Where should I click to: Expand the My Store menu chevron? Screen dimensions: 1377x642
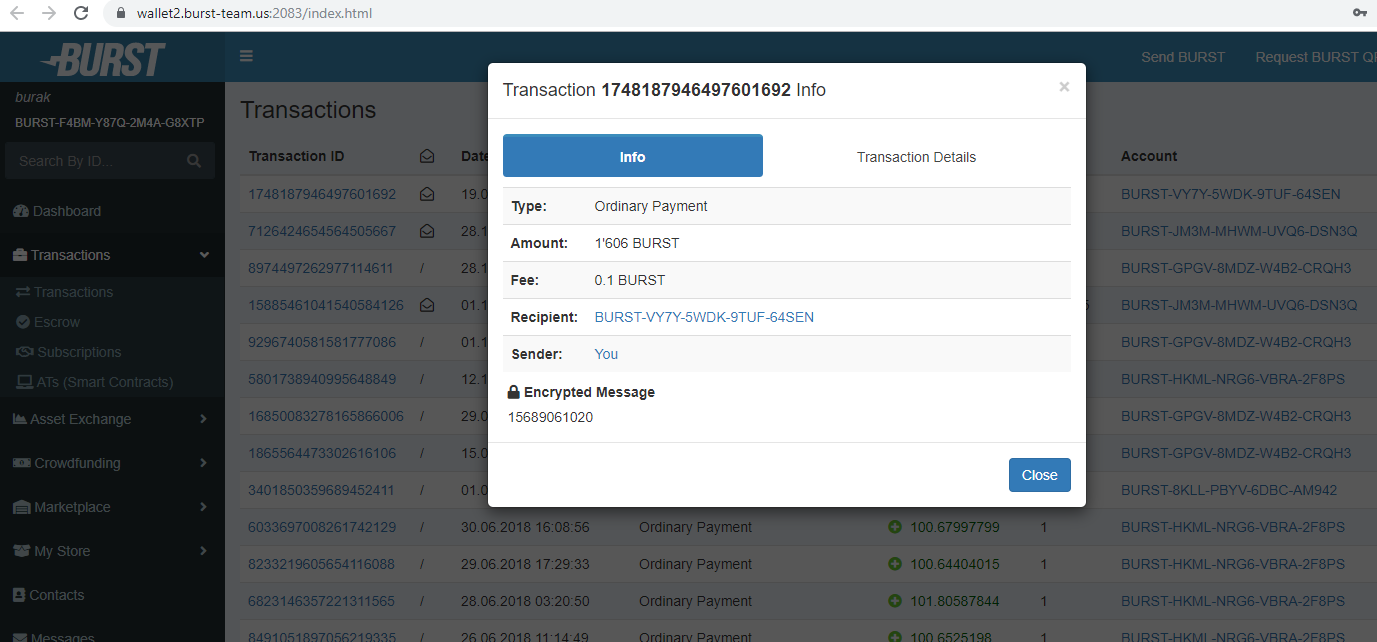pyautogui.click(x=203, y=551)
